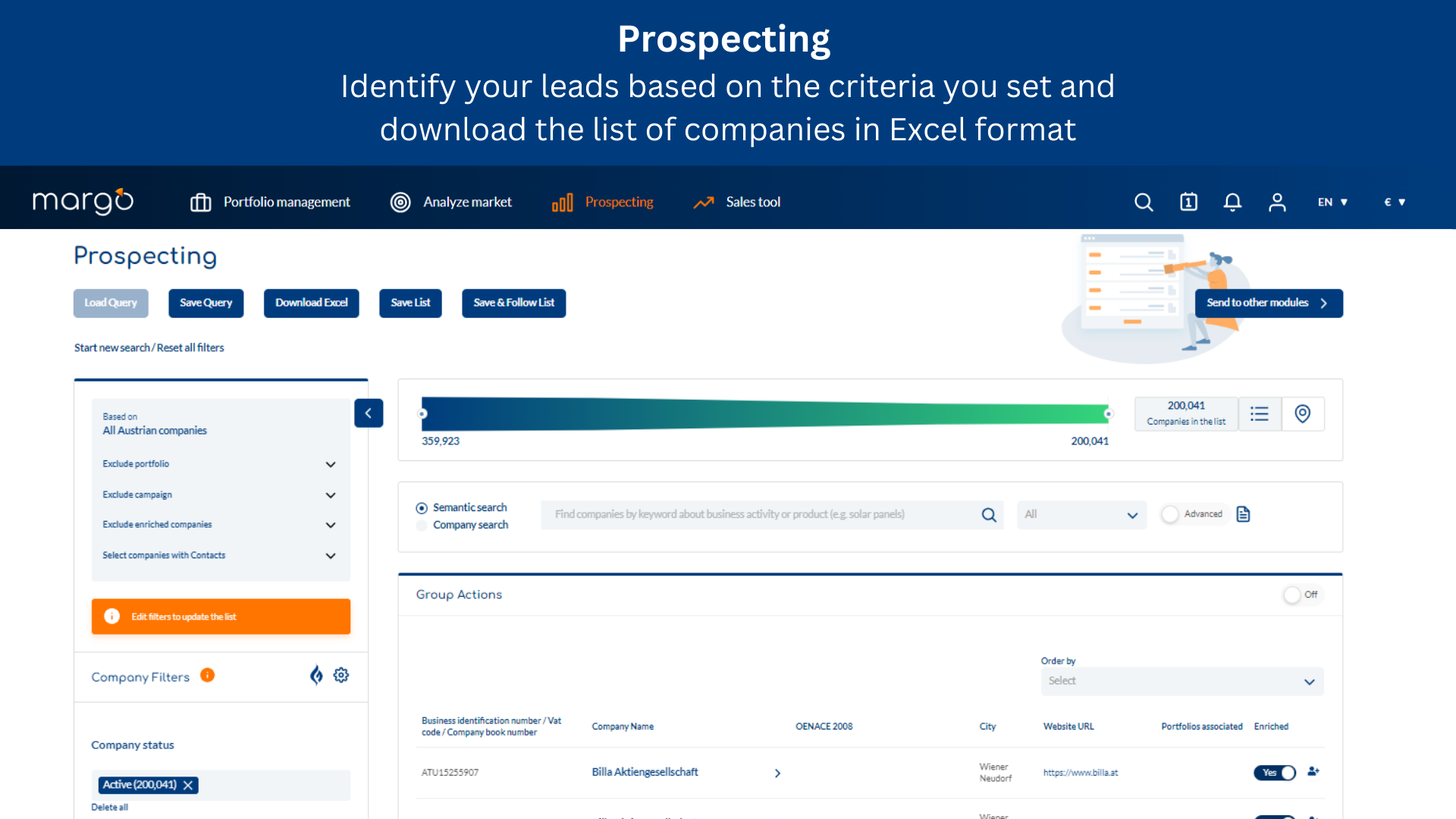Click the list view icon
The image size is (1456, 819).
pyautogui.click(x=1260, y=412)
